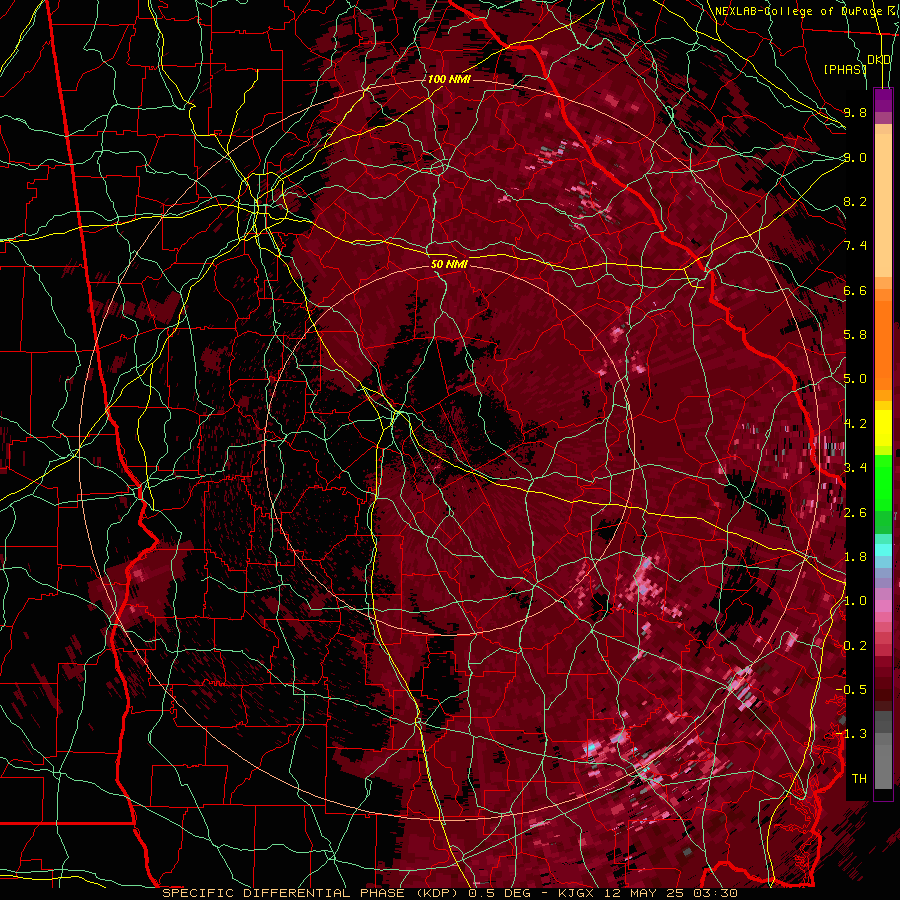Pick the 5.0 scale value
This screenshot has height=900, width=900.
point(855,379)
